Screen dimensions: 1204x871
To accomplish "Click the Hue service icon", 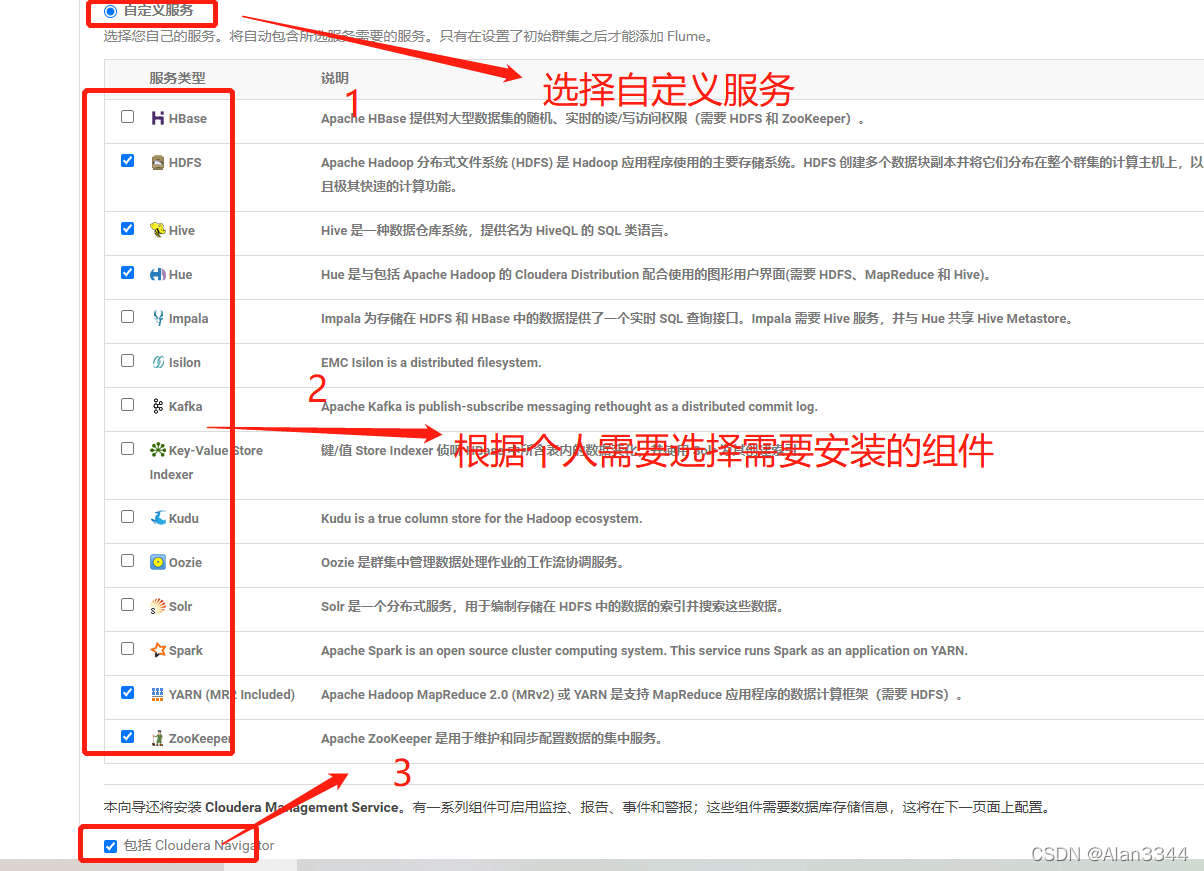I will (x=158, y=274).
